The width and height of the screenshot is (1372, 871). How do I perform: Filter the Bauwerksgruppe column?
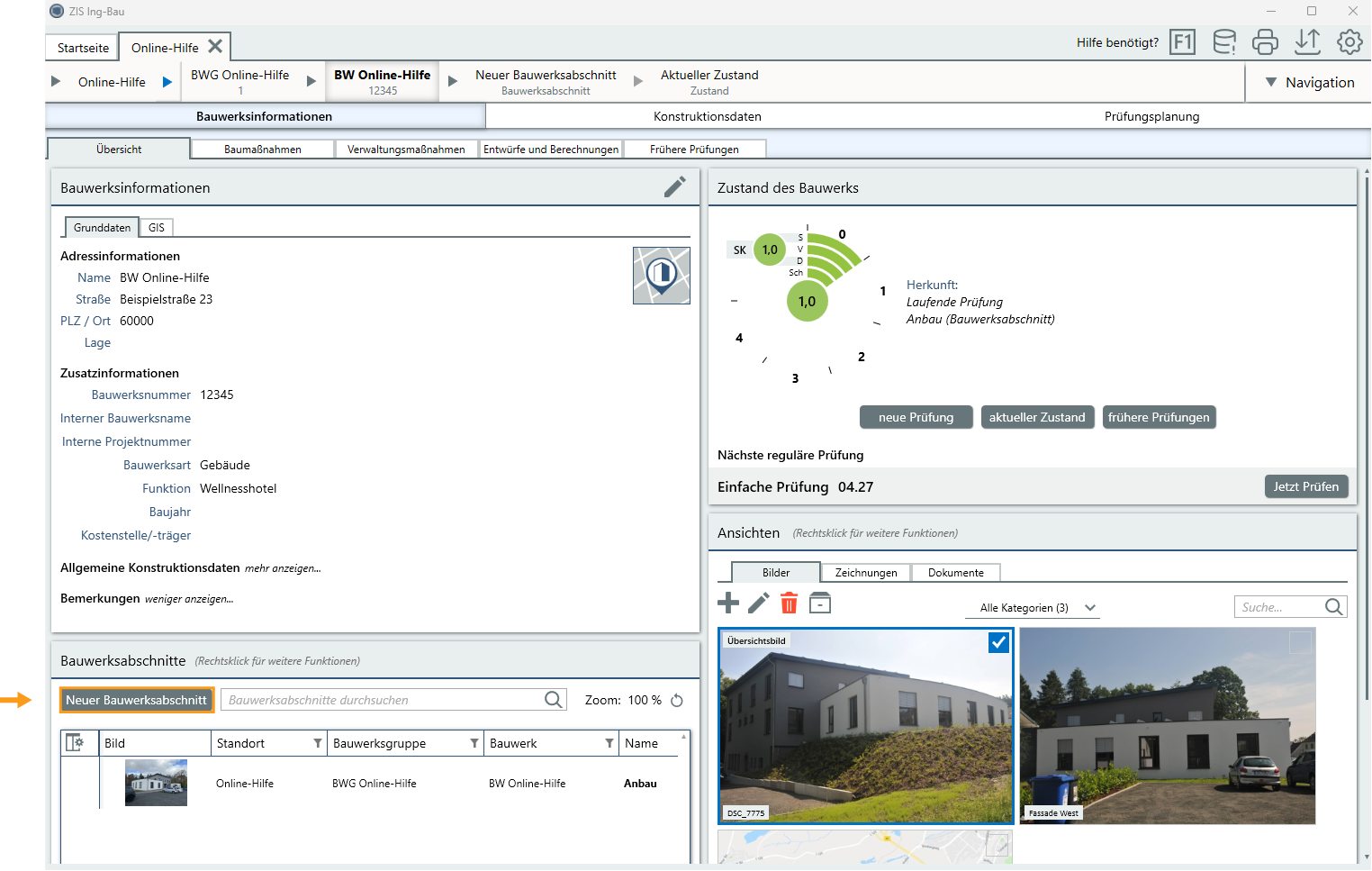click(474, 743)
